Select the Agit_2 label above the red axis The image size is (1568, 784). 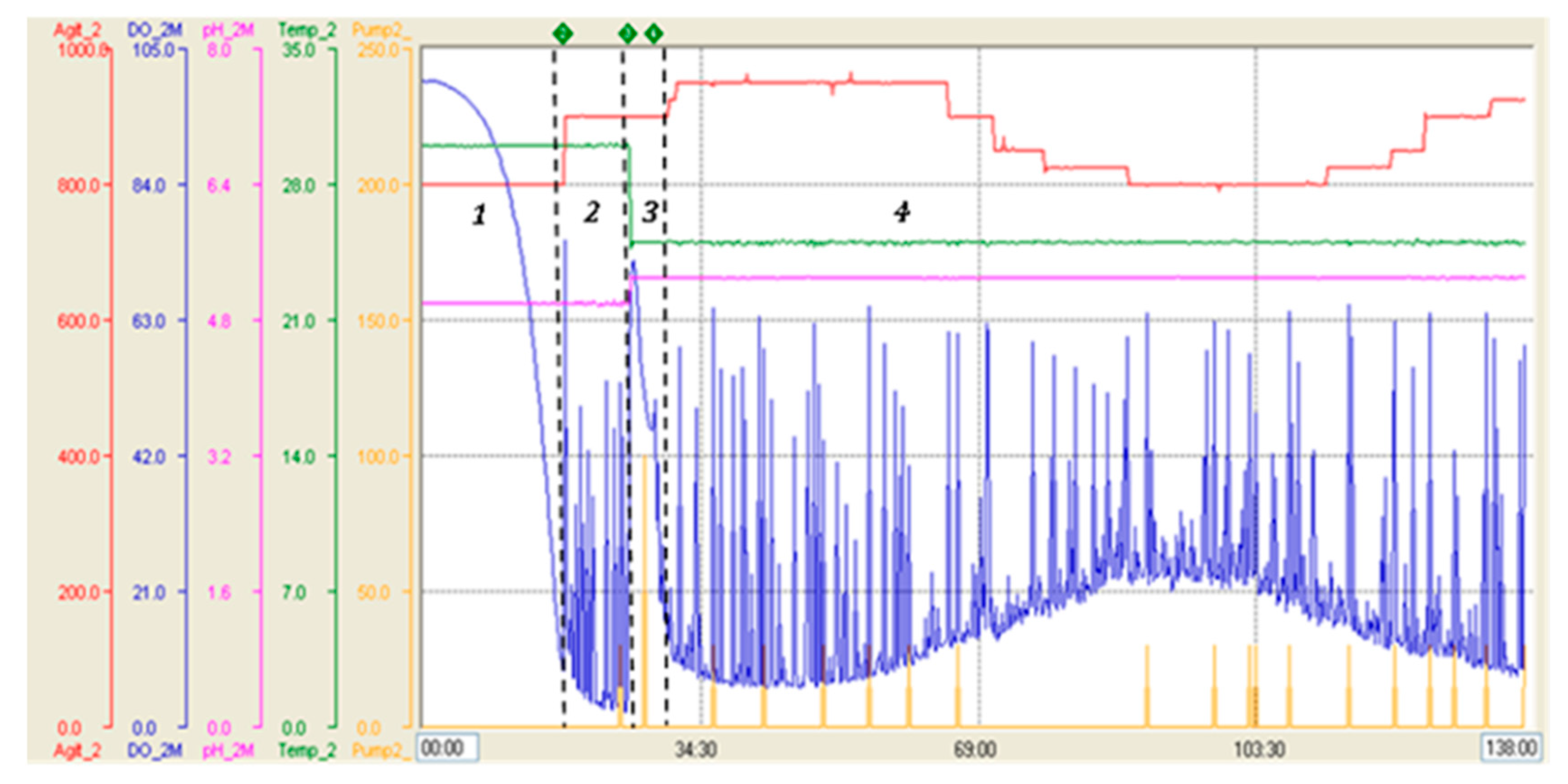pyautogui.click(x=77, y=29)
